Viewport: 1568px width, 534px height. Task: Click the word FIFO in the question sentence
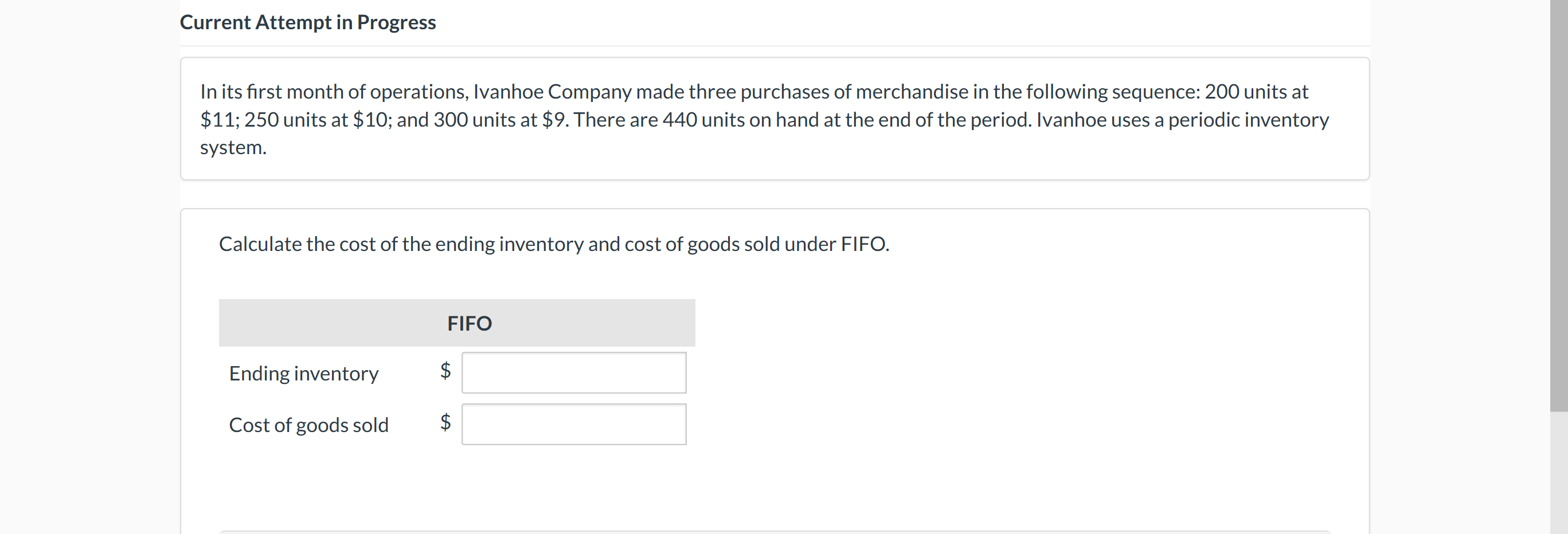click(x=863, y=244)
